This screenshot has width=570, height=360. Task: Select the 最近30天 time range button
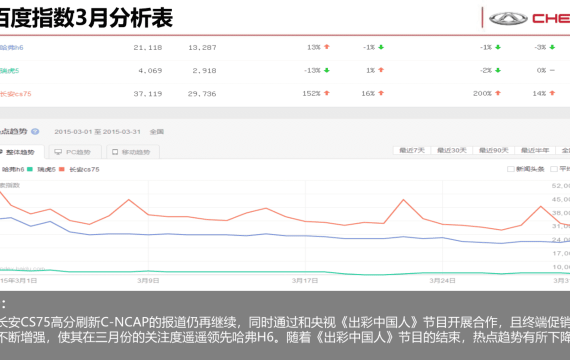(x=451, y=150)
